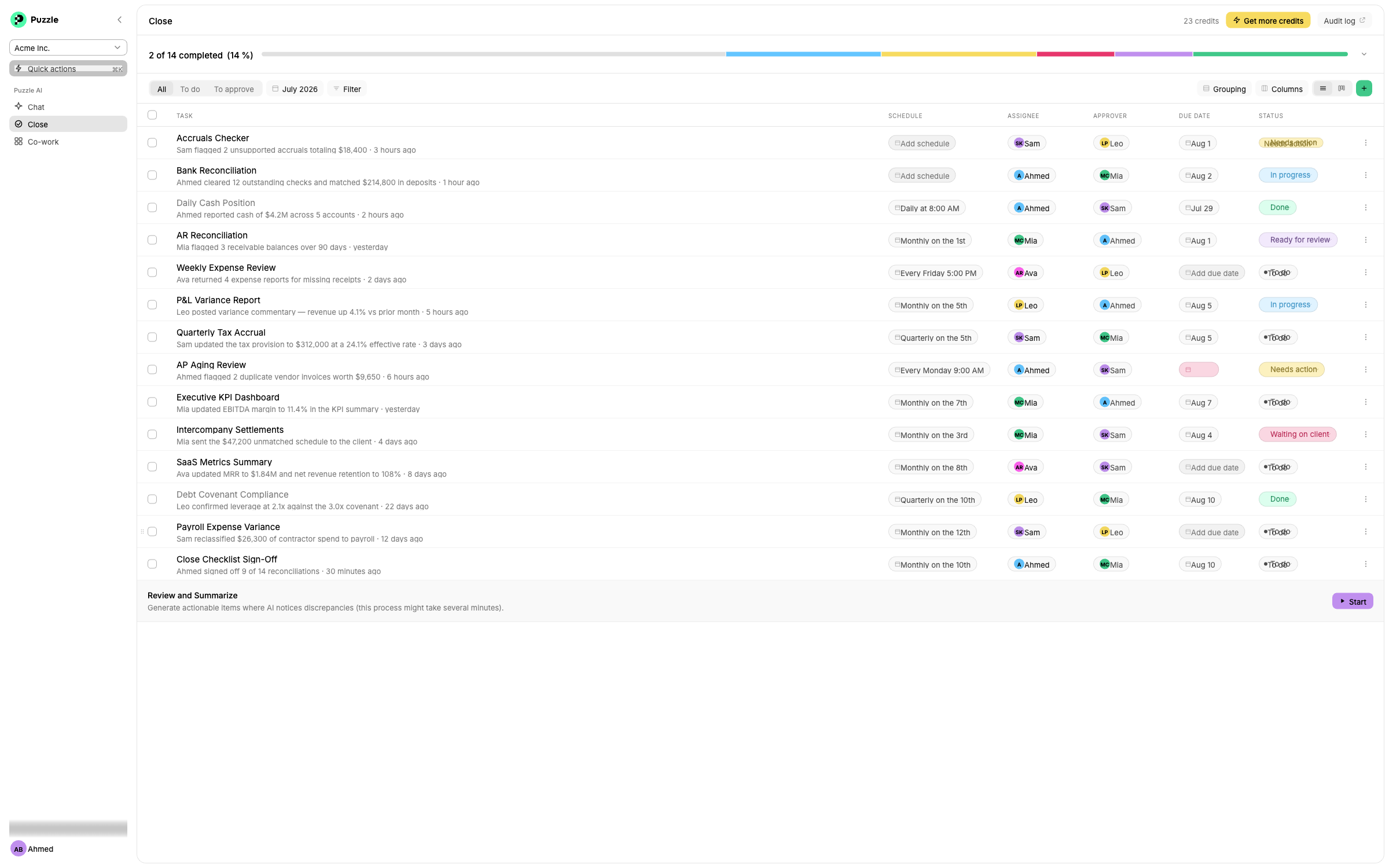The height and width of the screenshot is (868, 1389).
Task: Check the Accruals Checker task checkbox
Action: coord(152,143)
